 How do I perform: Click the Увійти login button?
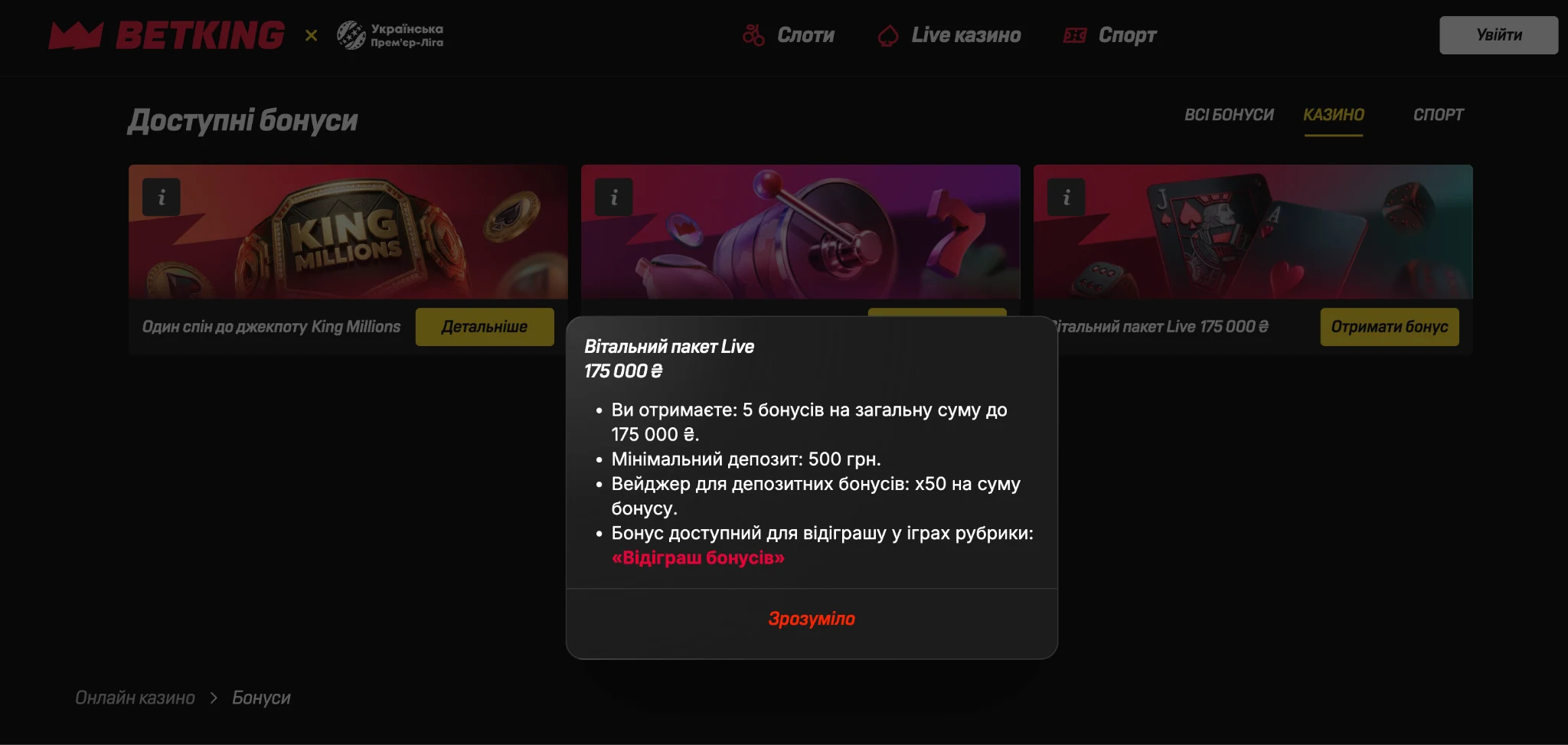1498,35
